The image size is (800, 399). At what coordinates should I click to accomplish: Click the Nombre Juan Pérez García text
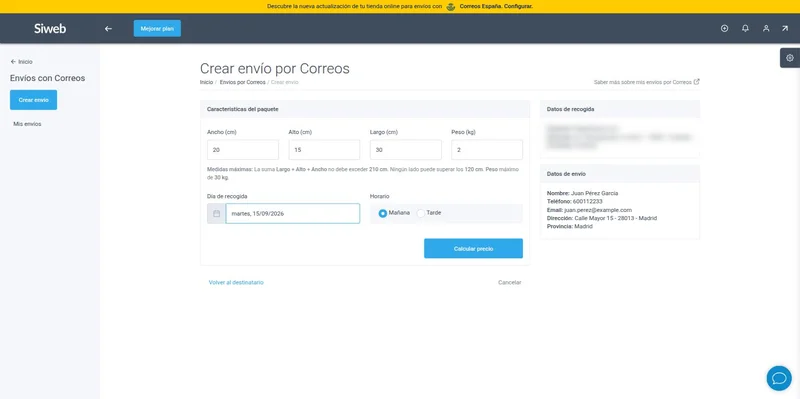tap(582, 193)
